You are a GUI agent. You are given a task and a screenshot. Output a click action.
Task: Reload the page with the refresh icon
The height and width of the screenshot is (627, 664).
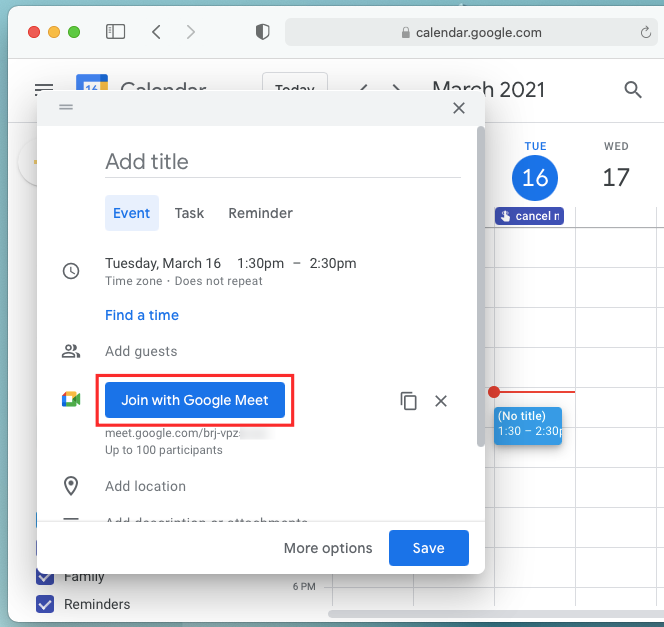click(x=645, y=32)
